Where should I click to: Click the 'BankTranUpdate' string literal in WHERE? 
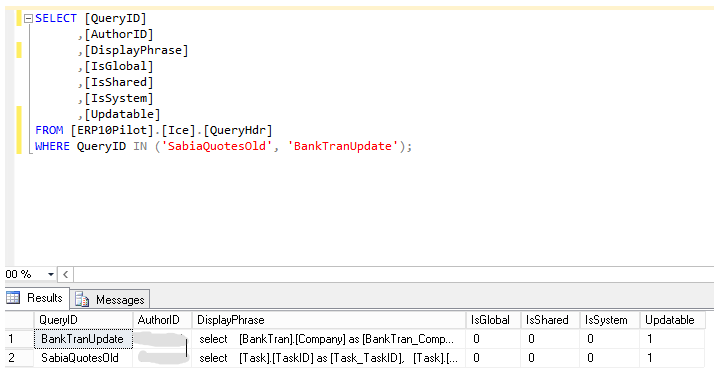tap(342, 147)
